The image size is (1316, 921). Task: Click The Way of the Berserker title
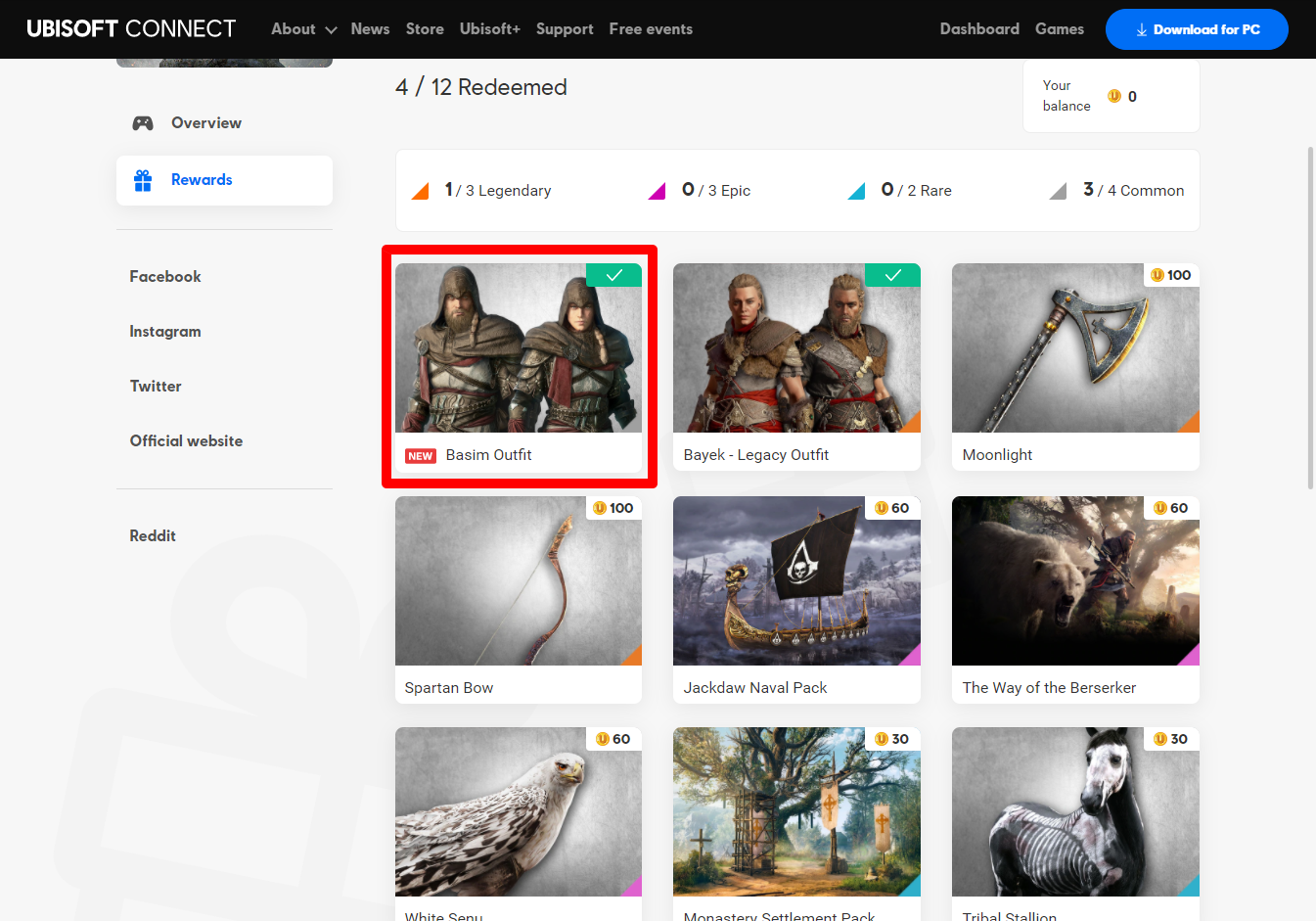(1049, 688)
